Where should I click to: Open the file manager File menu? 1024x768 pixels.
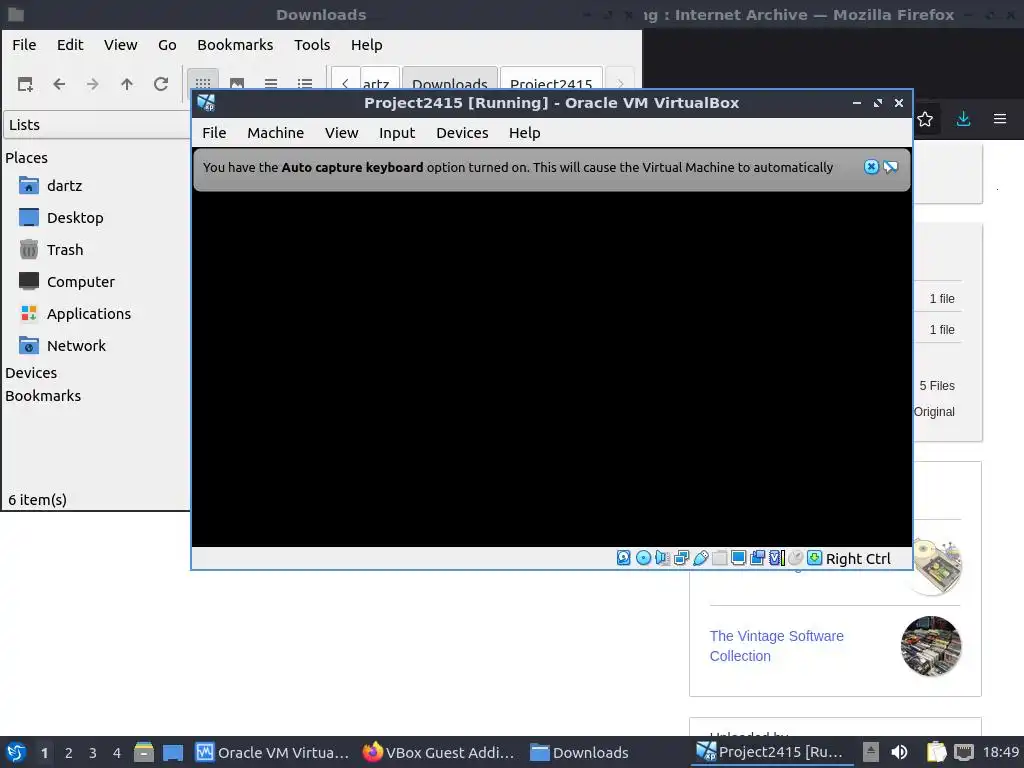(x=24, y=44)
